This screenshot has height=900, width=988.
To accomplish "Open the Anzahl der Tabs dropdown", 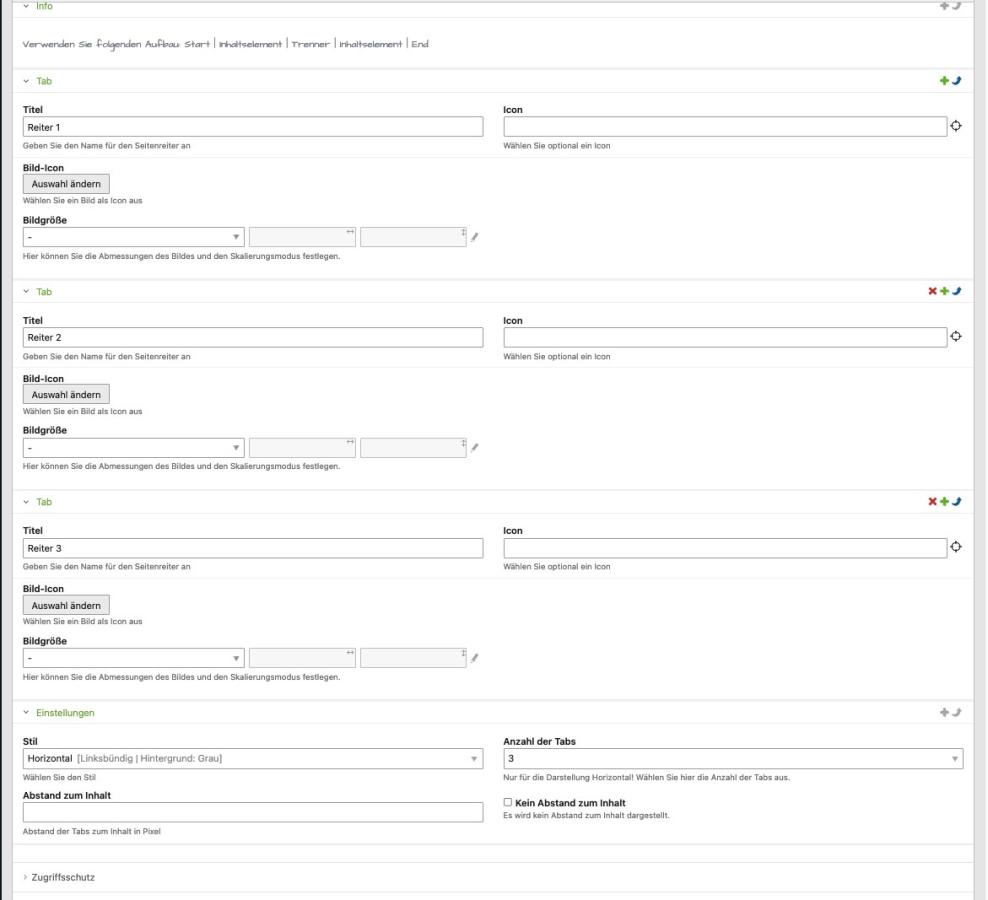I will pos(733,760).
